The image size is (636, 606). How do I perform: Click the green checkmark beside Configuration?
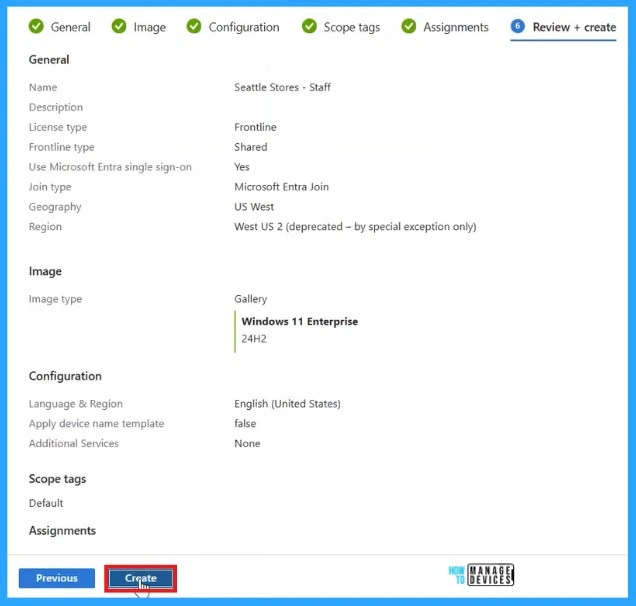[194, 26]
